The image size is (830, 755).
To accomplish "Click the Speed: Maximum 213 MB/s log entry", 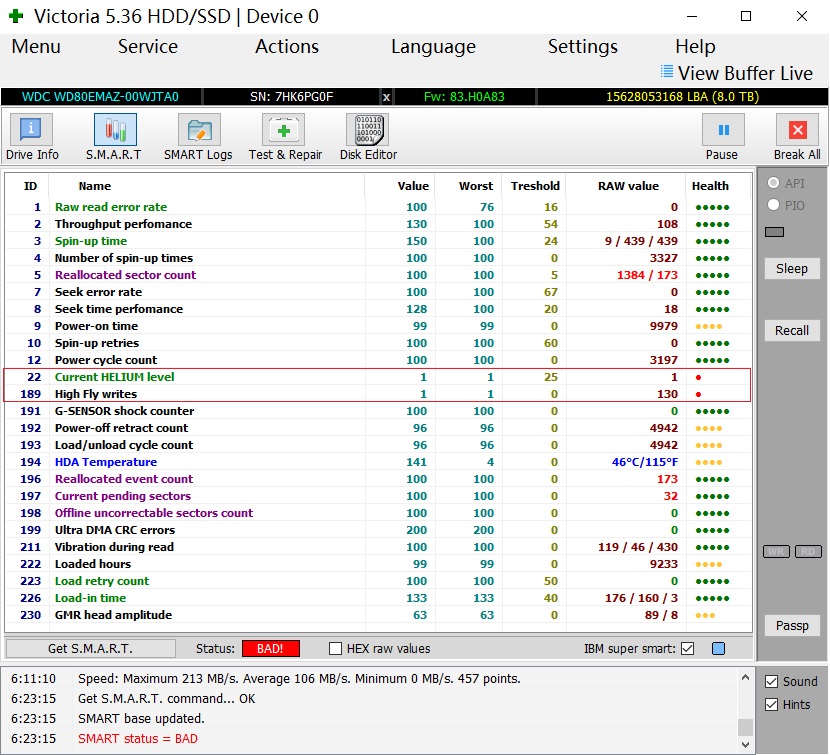I will coord(299,679).
